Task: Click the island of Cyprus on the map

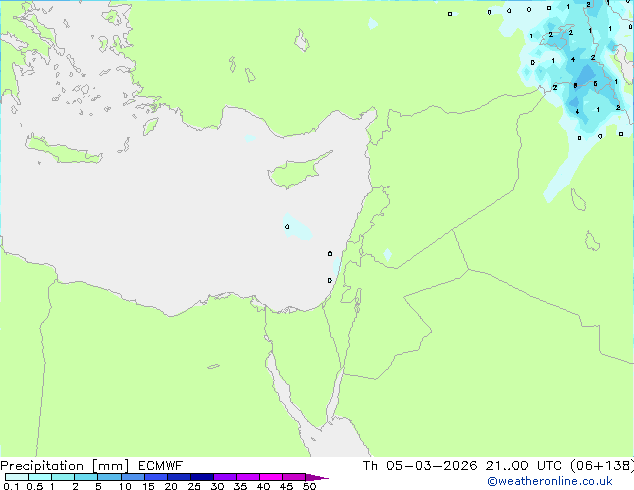Action: coord(297,172)
